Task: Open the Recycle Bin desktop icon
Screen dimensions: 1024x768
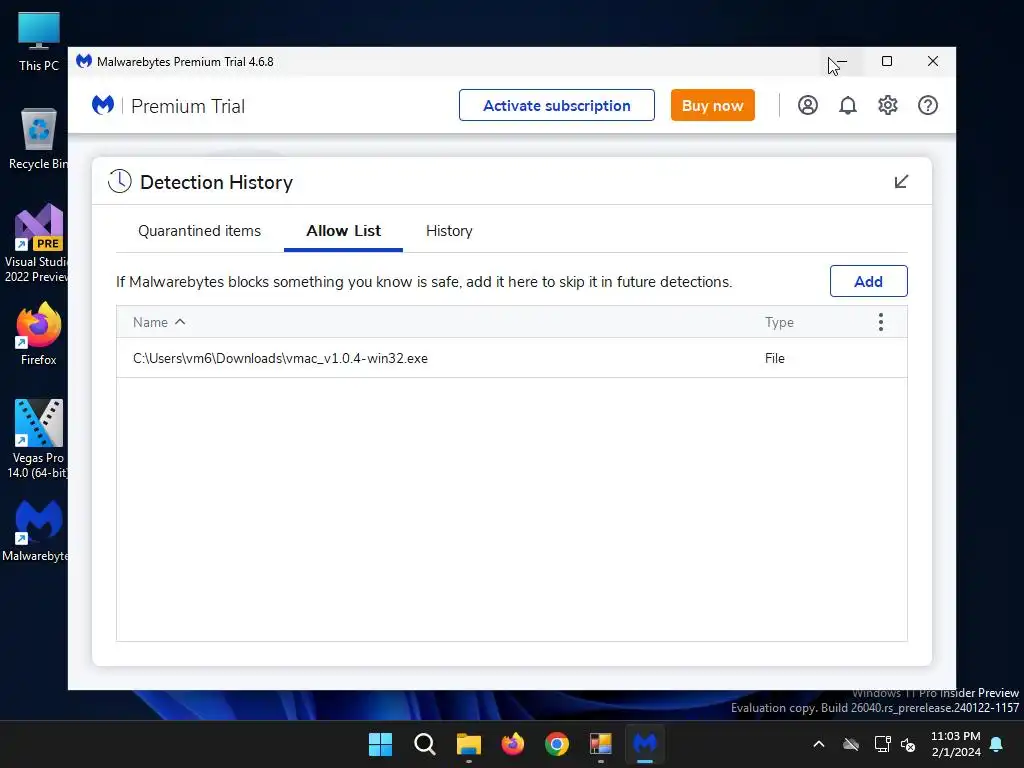Action: (x=39, y=139)
